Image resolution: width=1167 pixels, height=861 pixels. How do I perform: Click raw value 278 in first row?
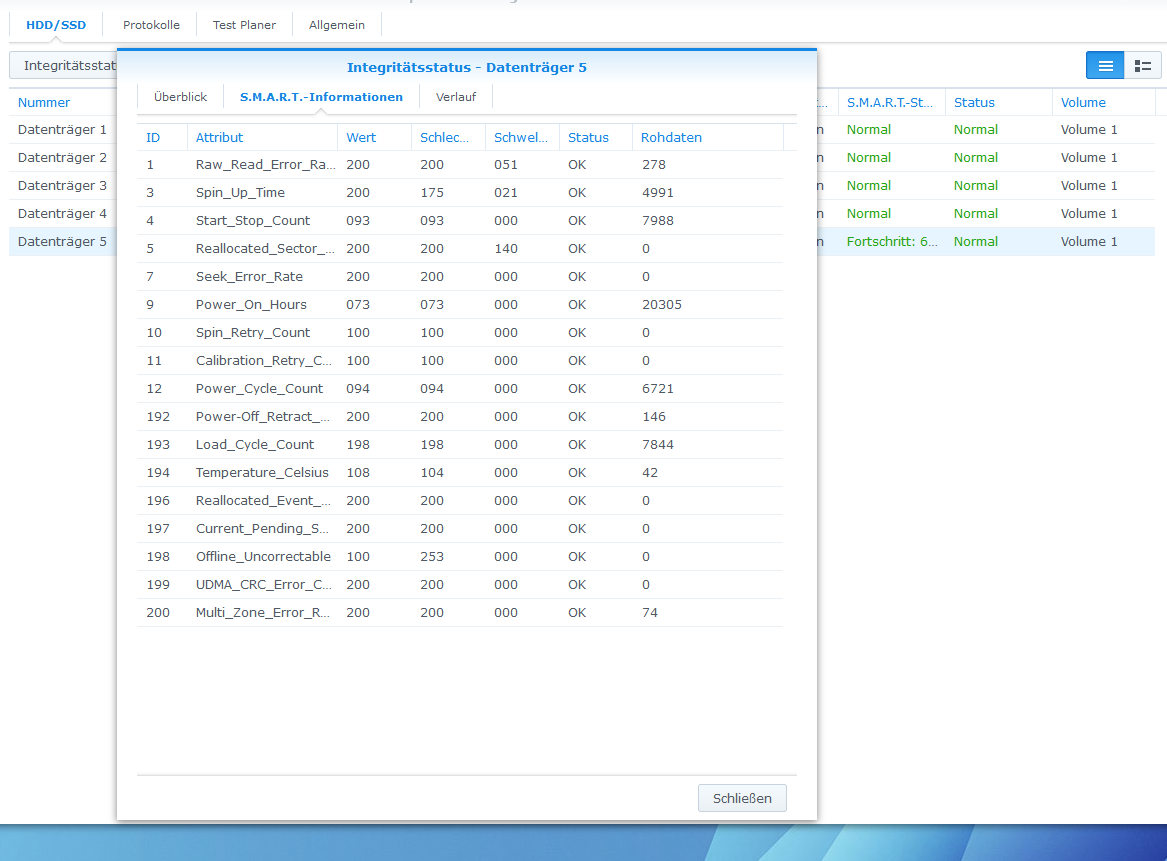pyautogui.click(x=653, y=164)
